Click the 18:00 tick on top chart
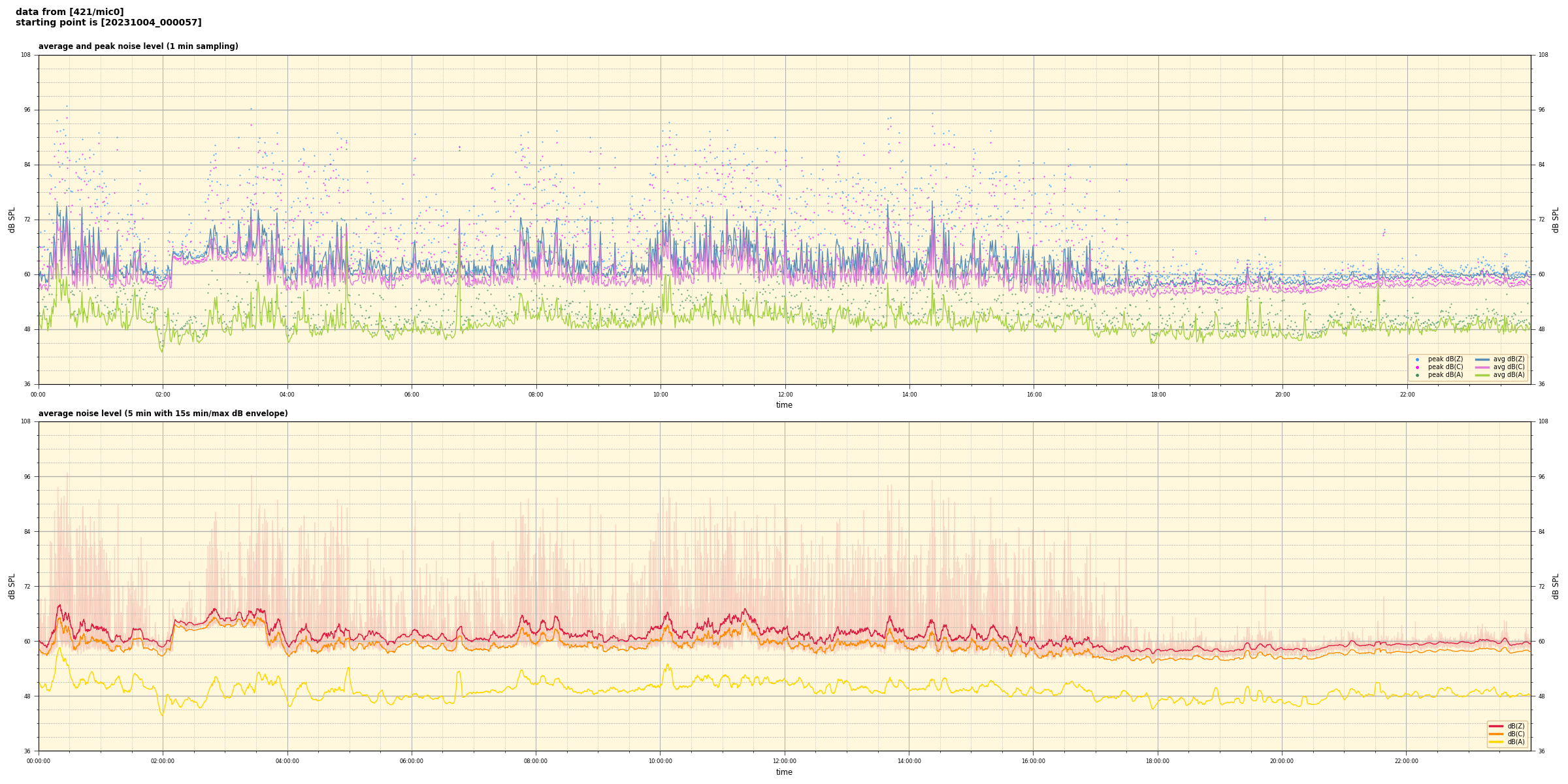This screenshot has width=1568, height=784. (x=1158, y=395)
